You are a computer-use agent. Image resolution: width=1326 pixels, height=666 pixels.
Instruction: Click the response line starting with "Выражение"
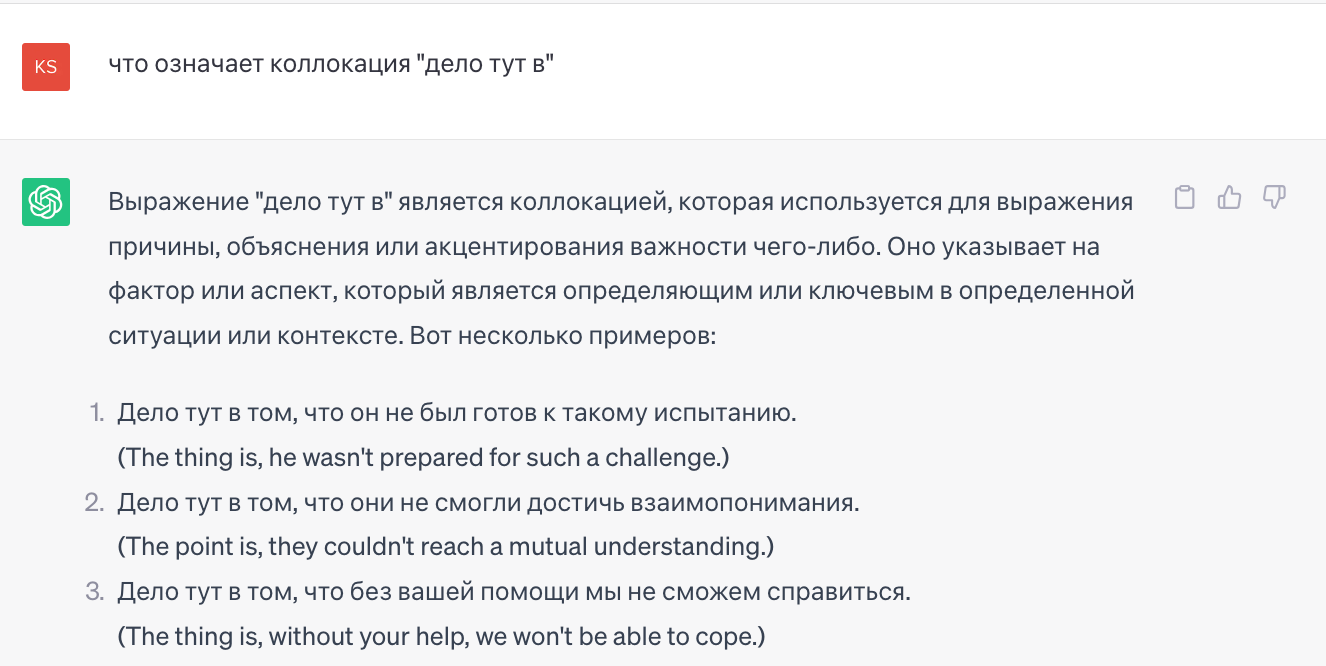click(620, 202)
